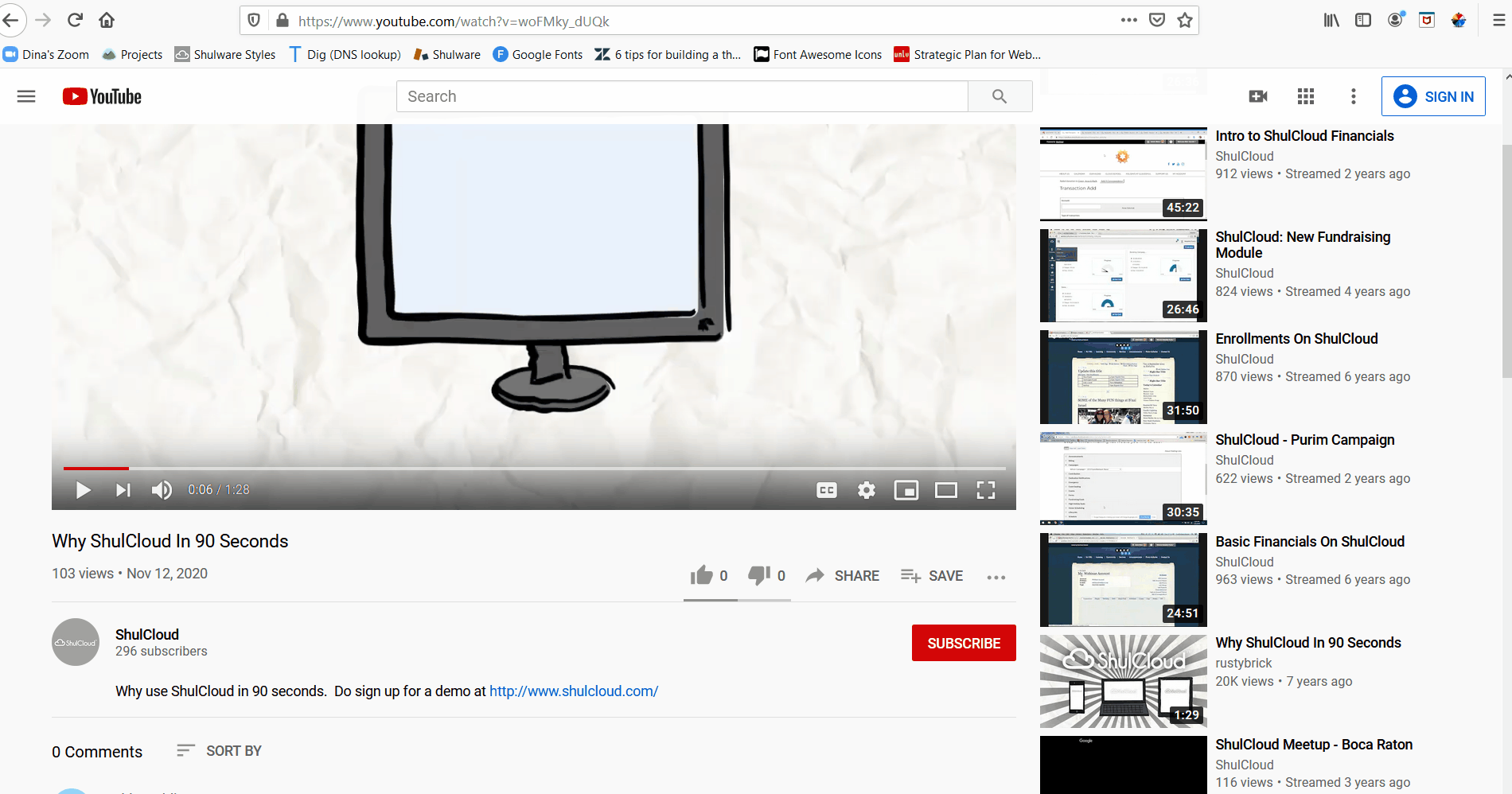Viewport: 1512px width, 794px height.
Task: Open the Firefox application menu
Action: tap(1501, 20)
